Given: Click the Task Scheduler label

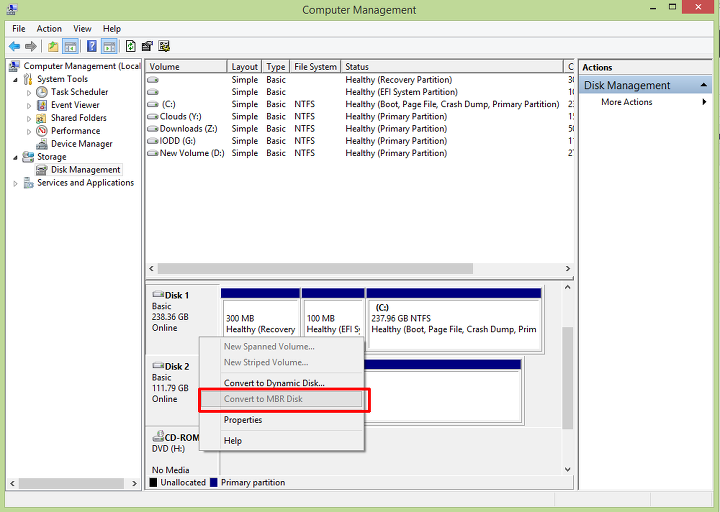Looking at the screenshot, I should pyautogui.click(x=79, y=92).
